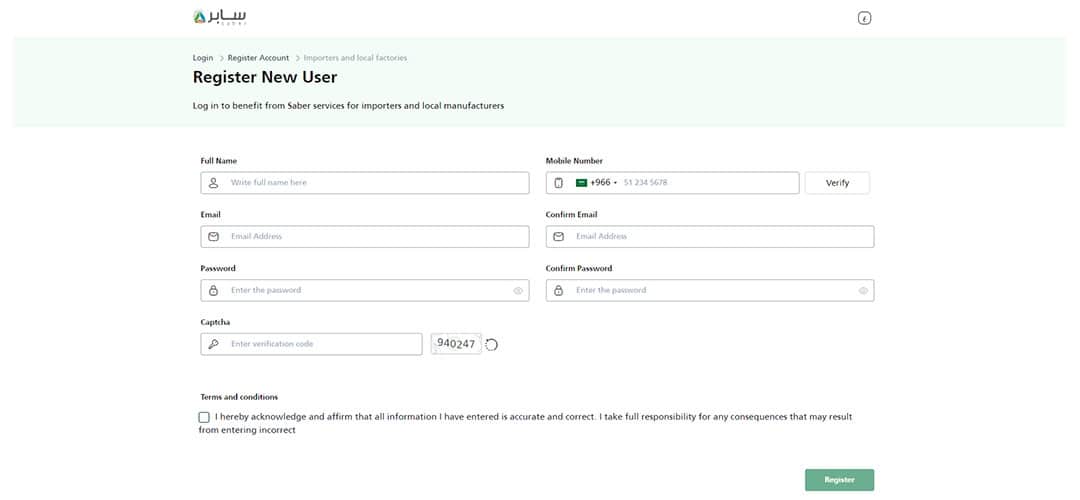
Task: Tick the terms acknowledgement checkbox
Action: (x=204, y=417)
